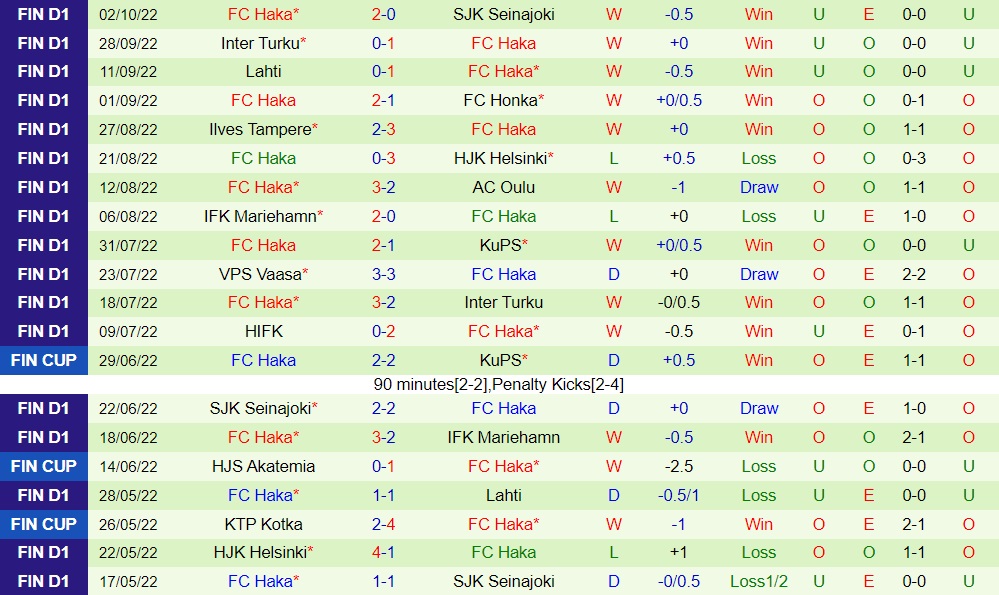
Task: Open the 3-3 score details
Action: pyautogui.click(x=383, y=274)
